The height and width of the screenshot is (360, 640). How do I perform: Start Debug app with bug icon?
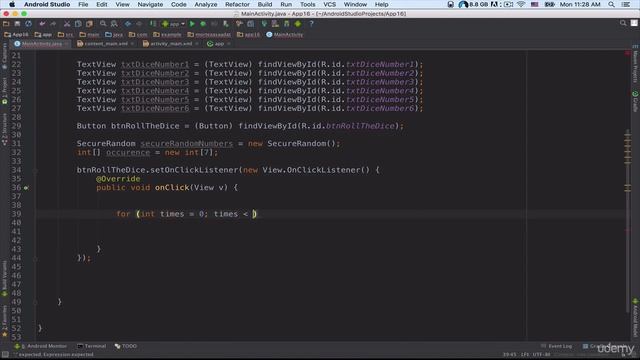pyautogui.click(x=203, y=24)
